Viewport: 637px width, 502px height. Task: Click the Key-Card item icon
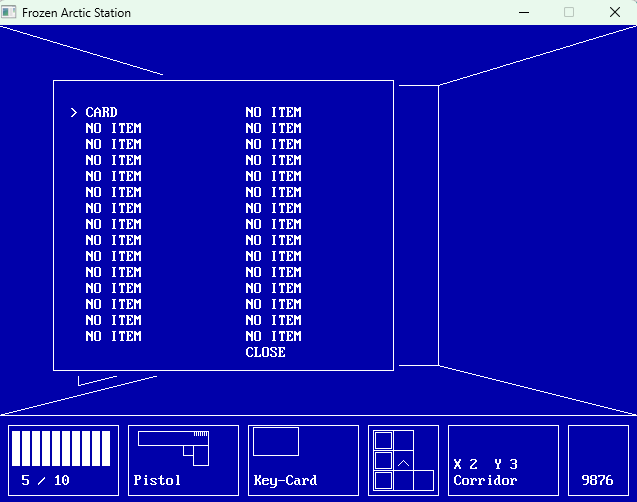[x=276, y=441]
